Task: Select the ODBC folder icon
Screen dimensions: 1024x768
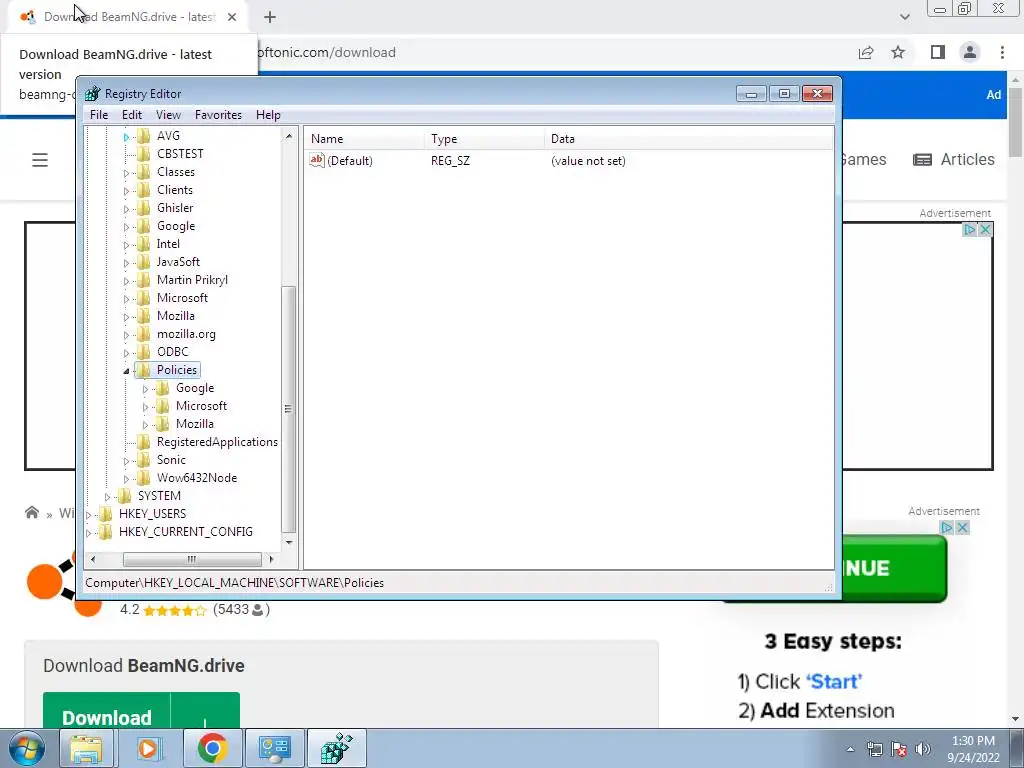Action: click(x=144, y=352)
